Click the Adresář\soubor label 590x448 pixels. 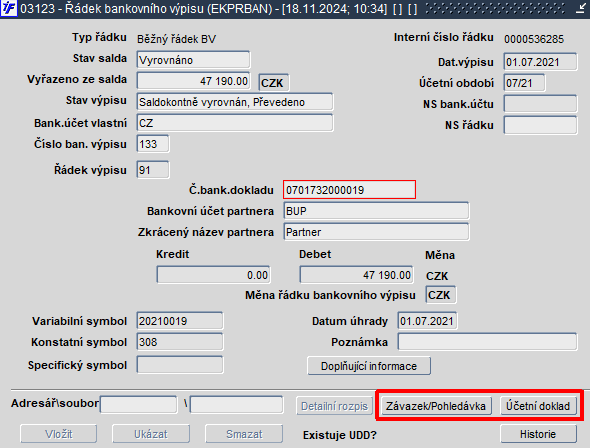point(55,403)
